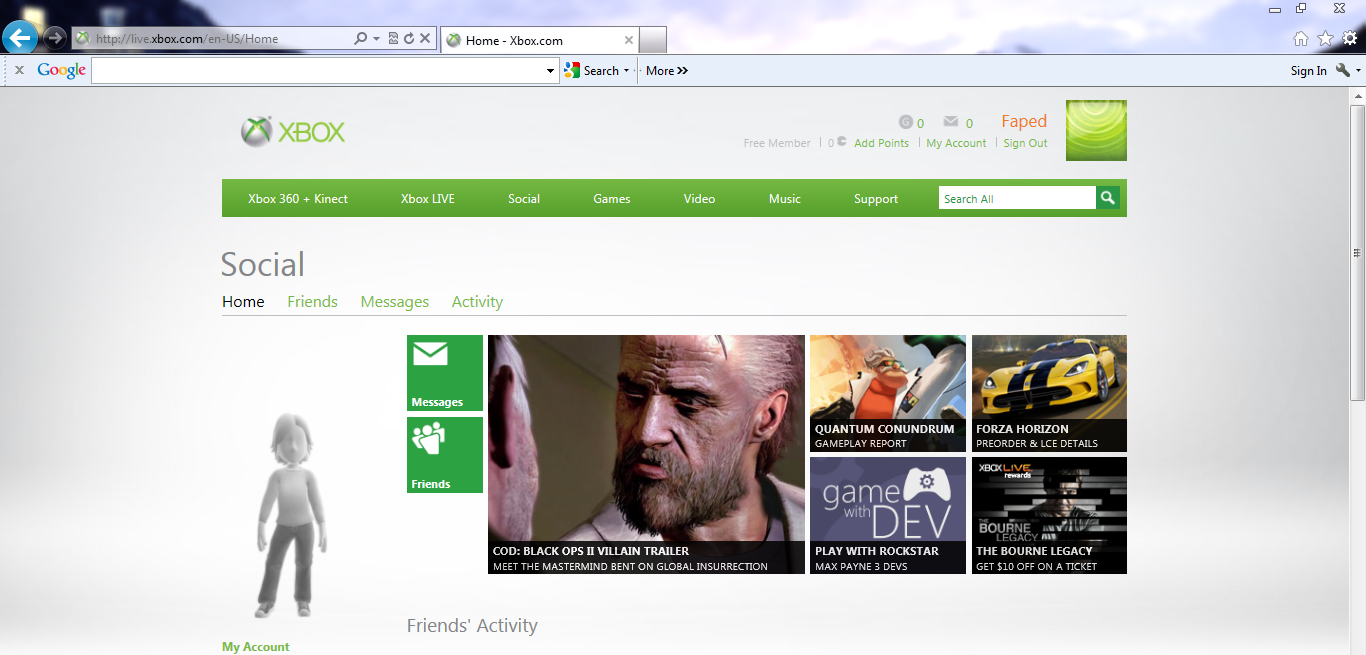Image resolution: width=1366 pixels, height=655 pixels.
Task: Click the Friends' Activity heading
Action: 472,626
